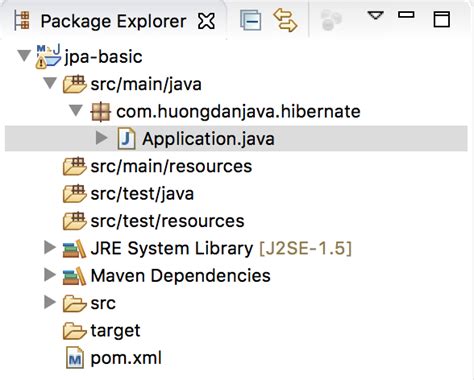Click the src/test/java folder icon
The width and height of the screenshot is (474, 380).
(75, 193)
